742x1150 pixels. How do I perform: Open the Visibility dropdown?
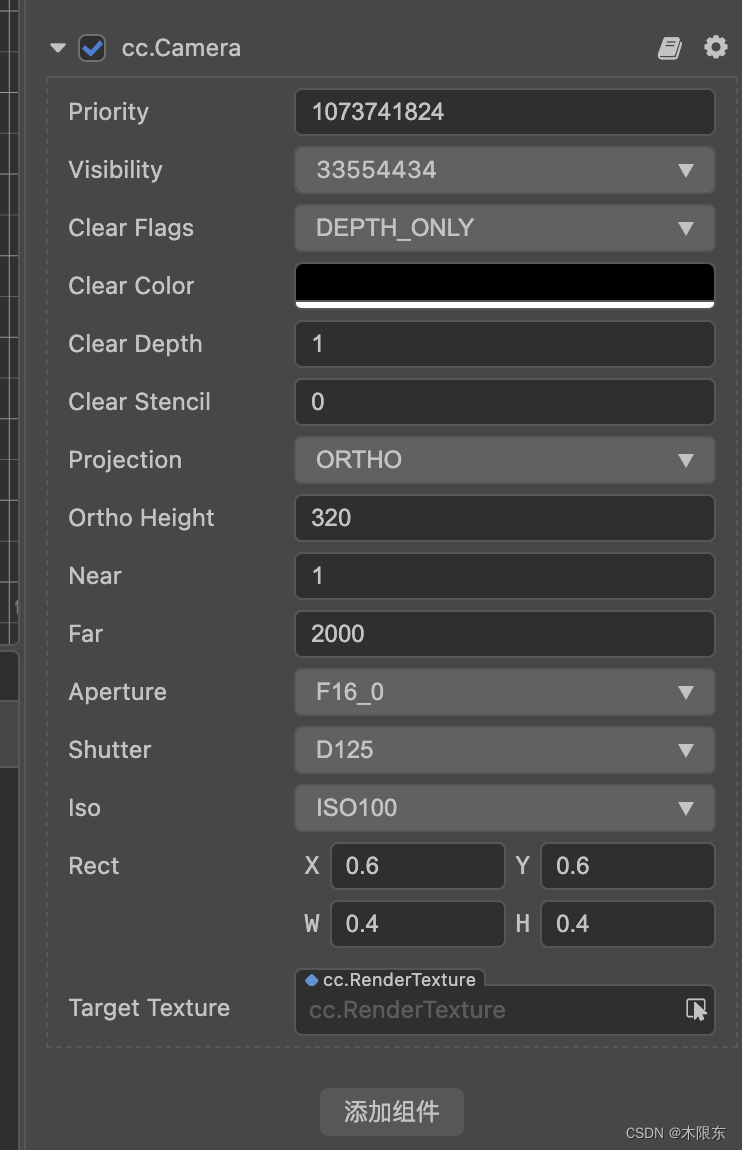(504, 170)
